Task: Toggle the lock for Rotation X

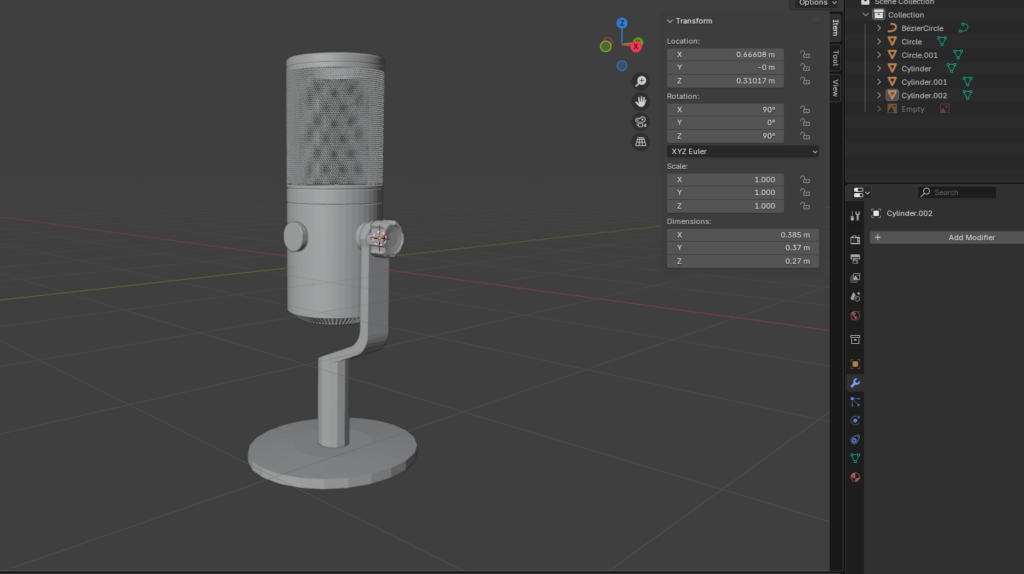Action: coord(805,110)
